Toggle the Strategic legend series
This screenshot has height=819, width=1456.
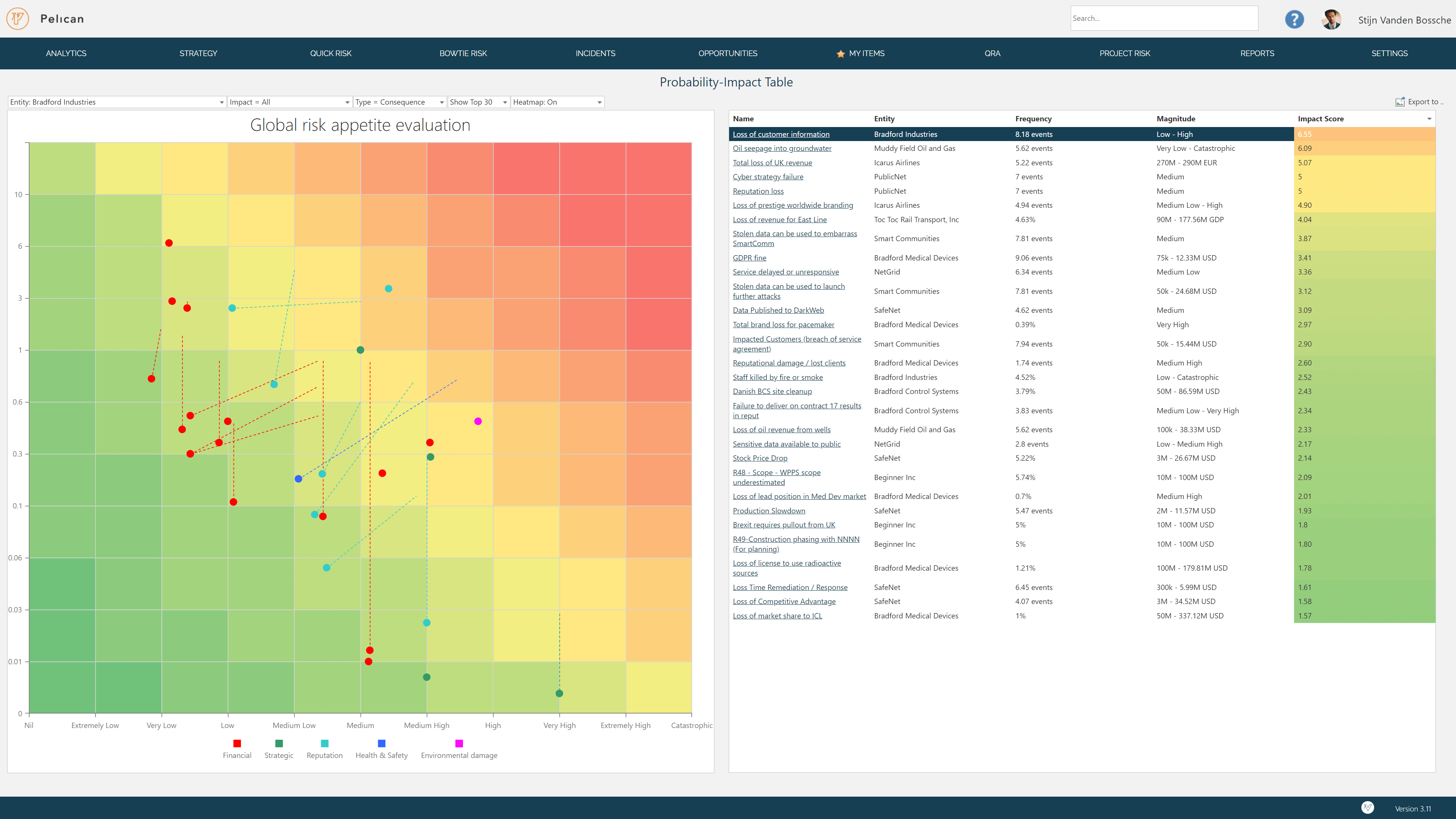coord(279,743)
